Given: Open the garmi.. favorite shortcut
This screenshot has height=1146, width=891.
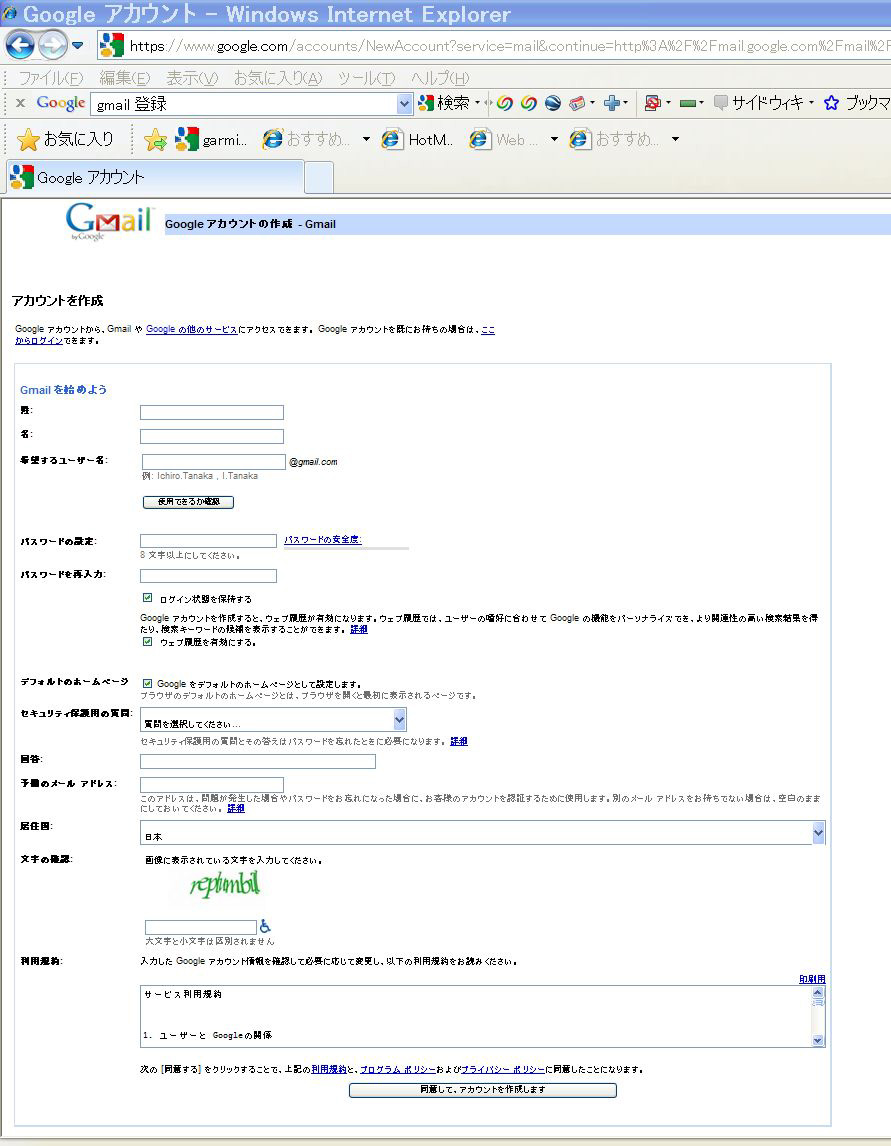Looking at the screenshot, I should (x=211, y=139).
